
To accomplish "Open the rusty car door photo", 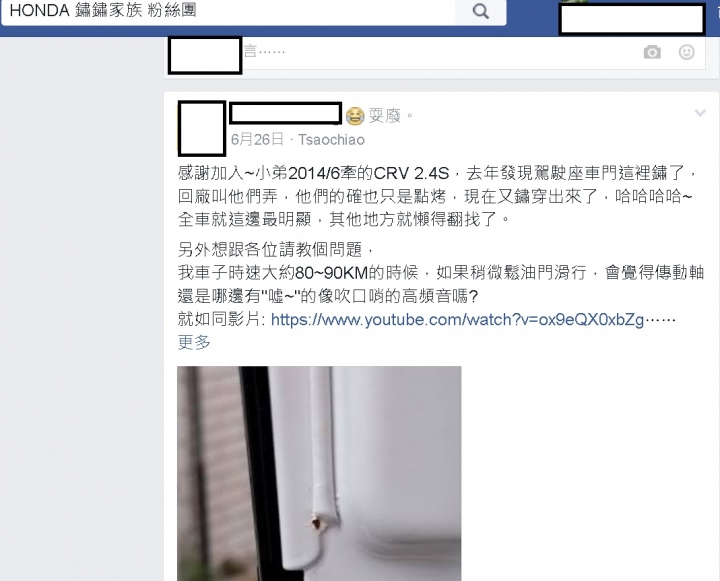I will (319, 474).
